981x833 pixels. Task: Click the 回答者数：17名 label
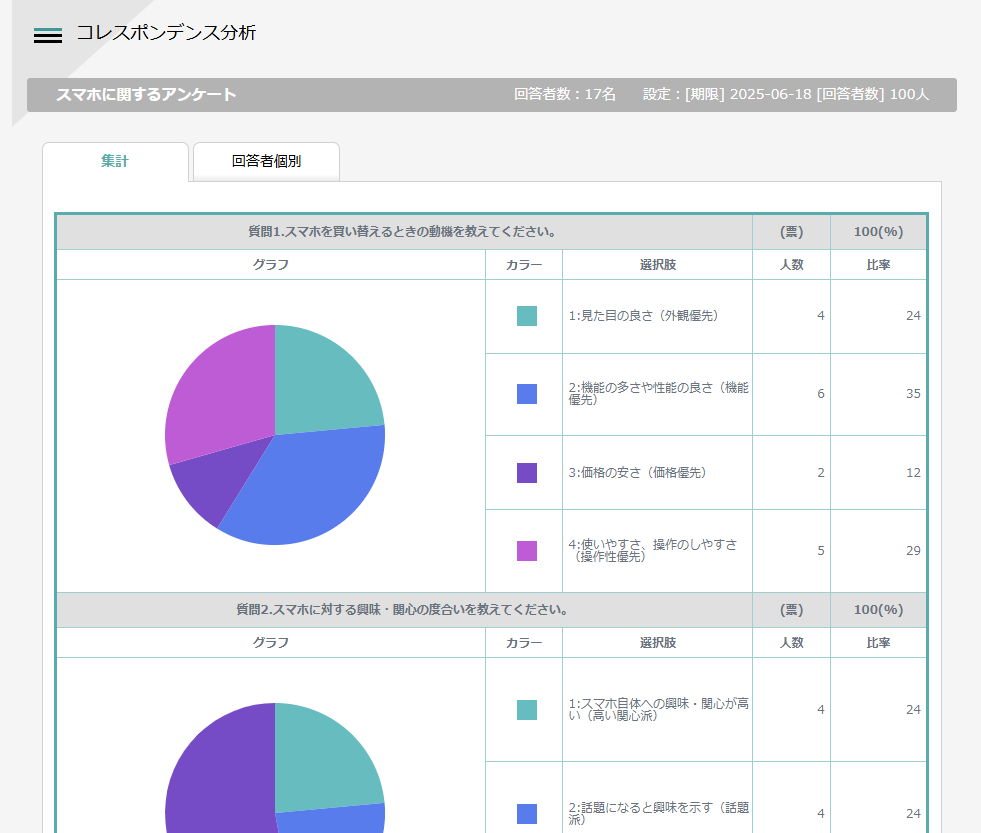tap(565, 95)
